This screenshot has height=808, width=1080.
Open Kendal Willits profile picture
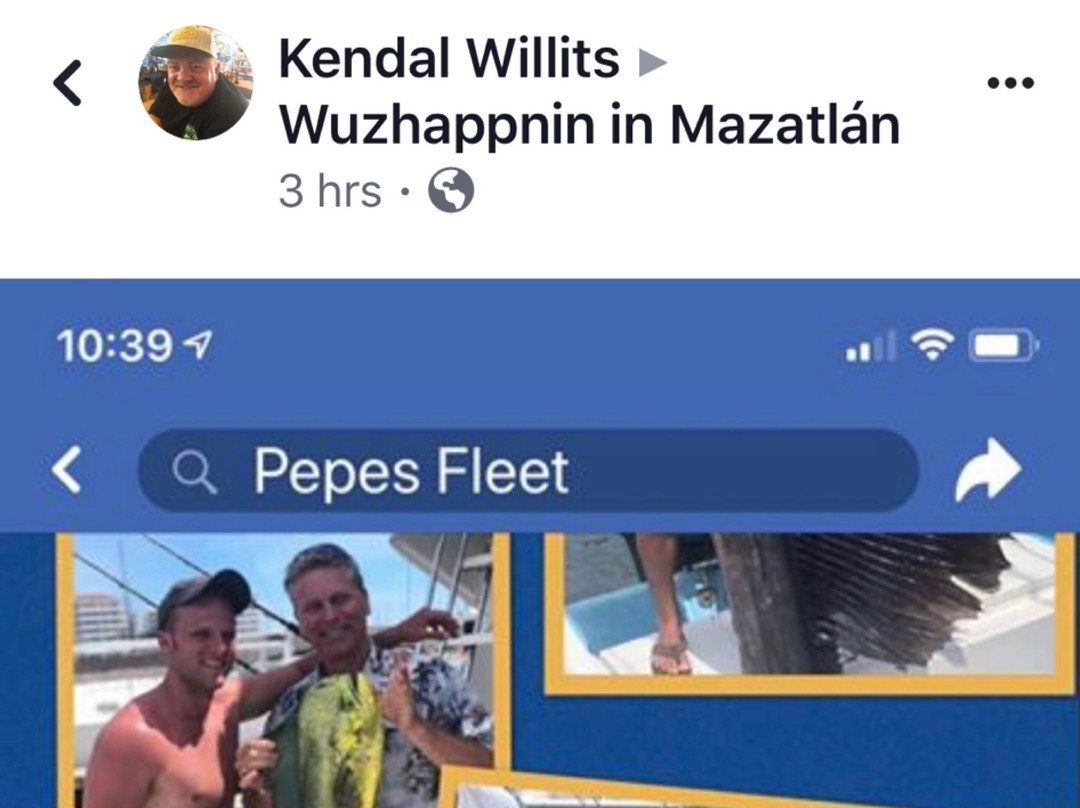[196, 83]
